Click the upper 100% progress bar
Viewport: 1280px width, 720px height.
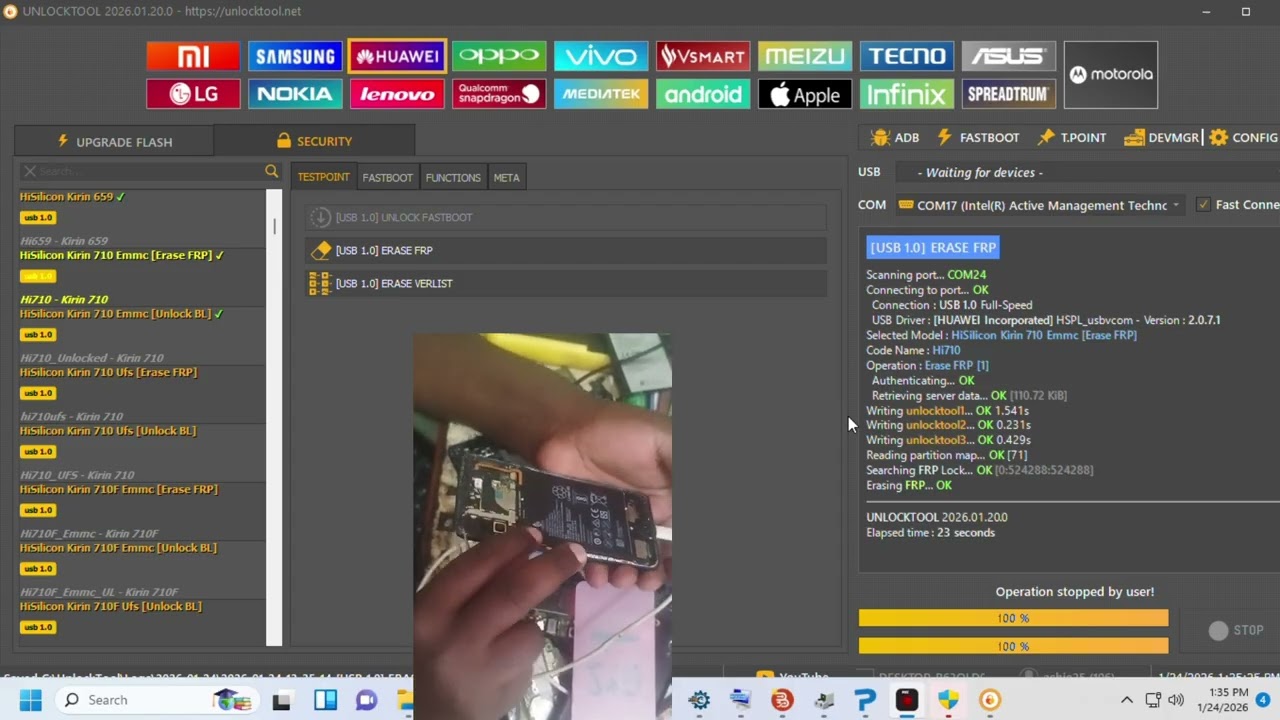coord(1013,618)
